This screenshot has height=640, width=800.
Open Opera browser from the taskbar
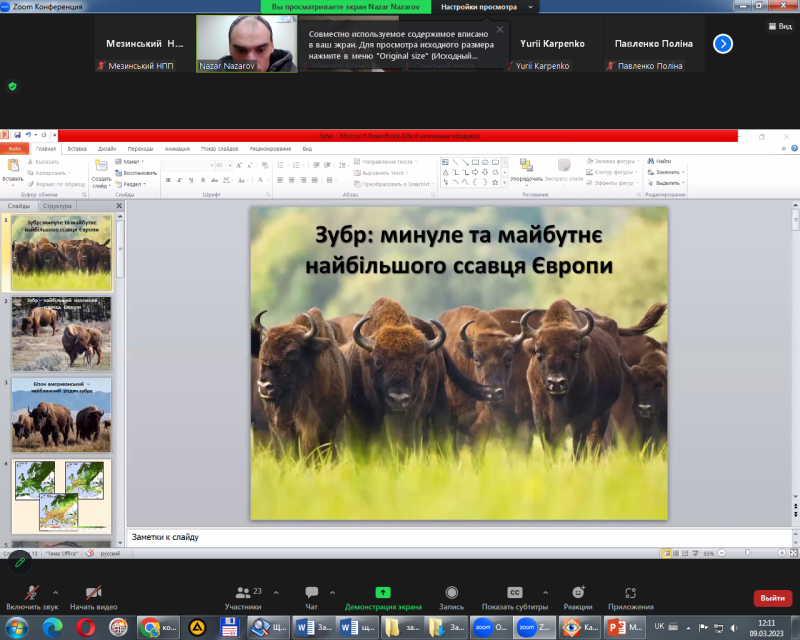87,627
